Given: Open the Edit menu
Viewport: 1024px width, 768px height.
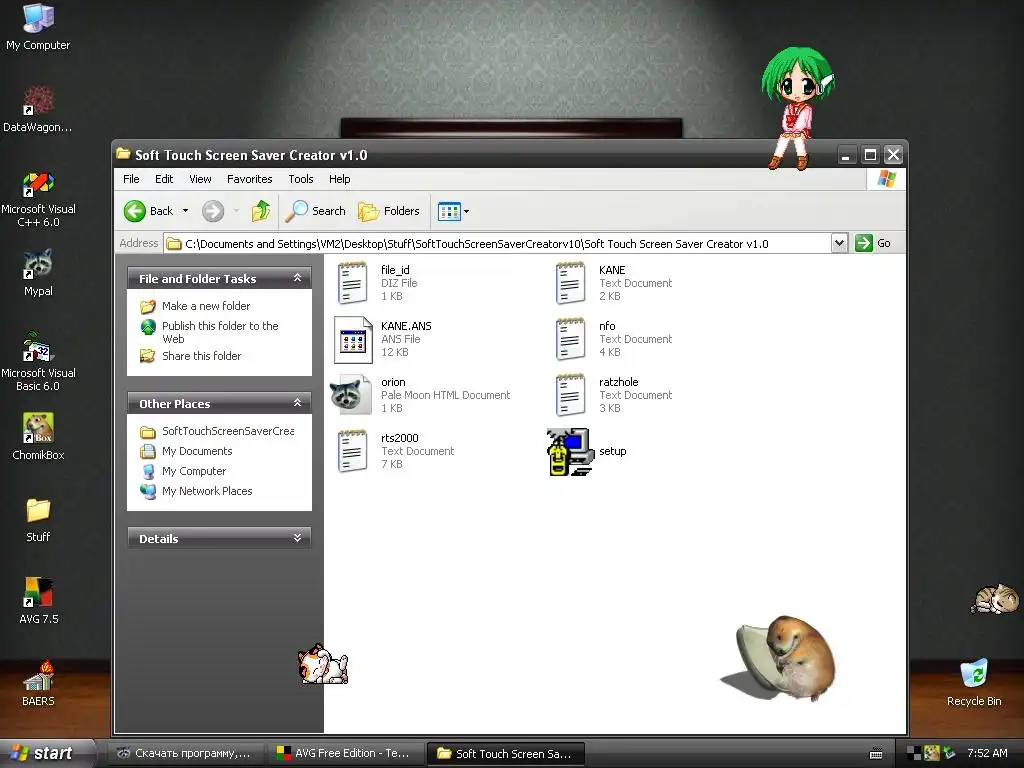Looking at the screenshot, I should click(164, 179).
